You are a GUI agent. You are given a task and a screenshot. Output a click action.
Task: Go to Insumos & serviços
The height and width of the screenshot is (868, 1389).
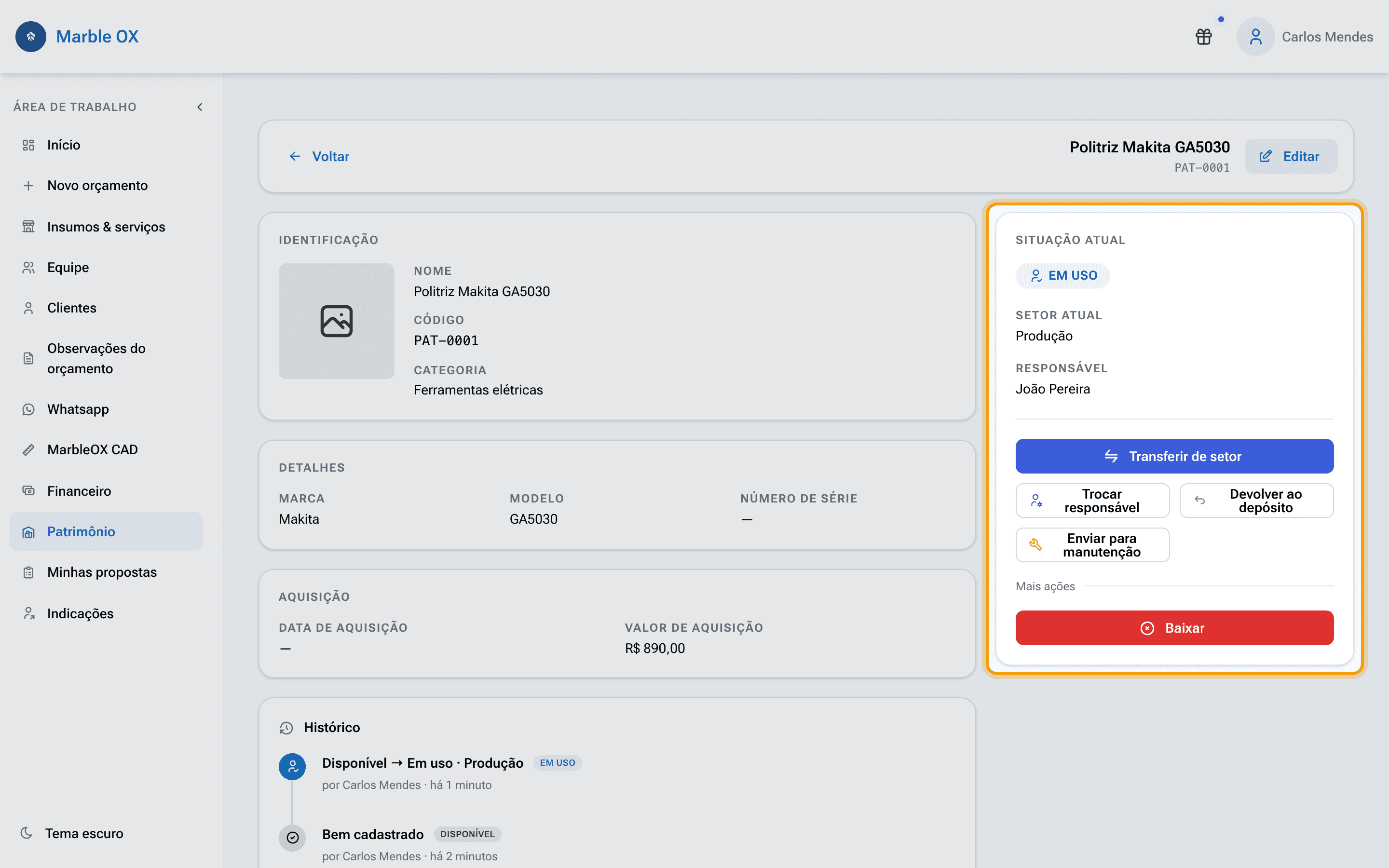(106, 227)
